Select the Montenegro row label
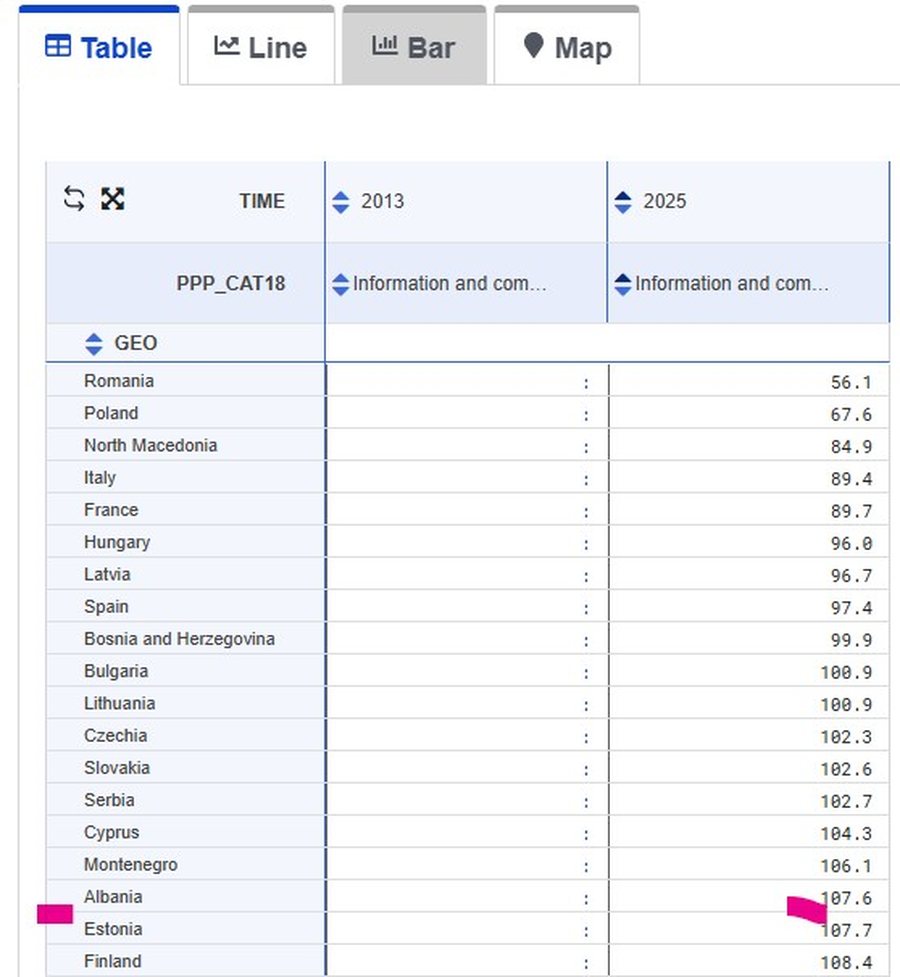Viewport: 900px width, 977px height. click(130, 865)
